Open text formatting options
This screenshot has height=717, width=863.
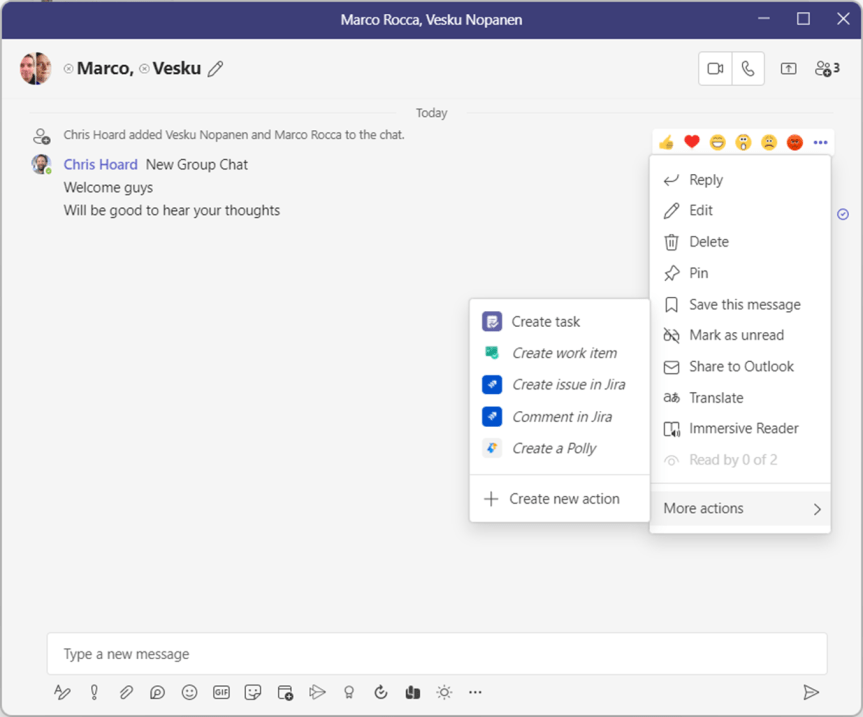click(x=62, y=692)
